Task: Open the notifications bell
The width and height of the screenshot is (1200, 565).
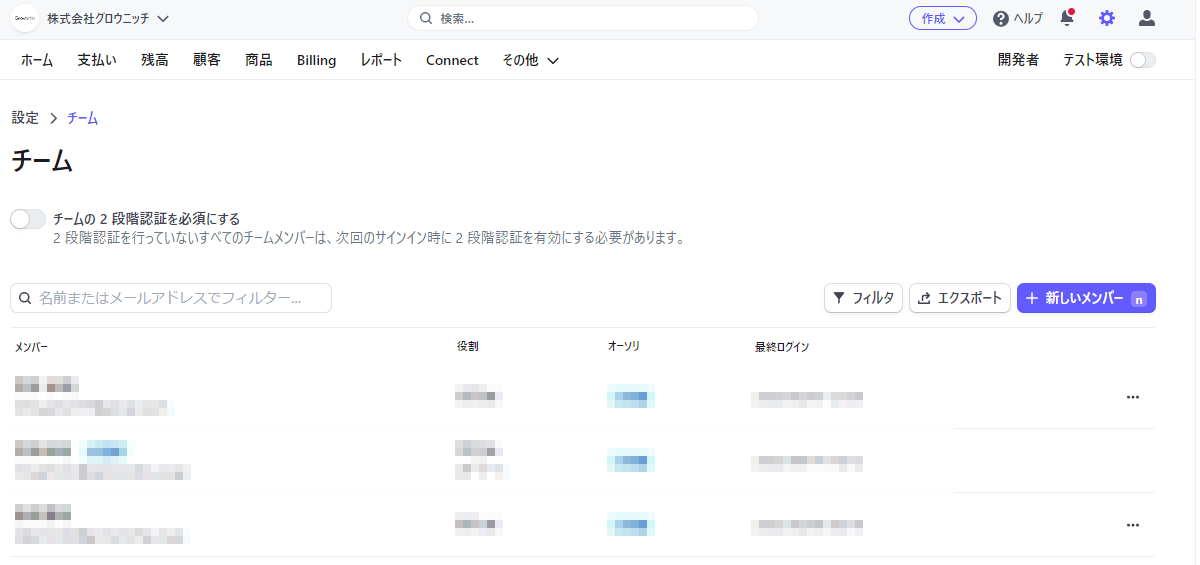Action: click(x=1067, y=17)
